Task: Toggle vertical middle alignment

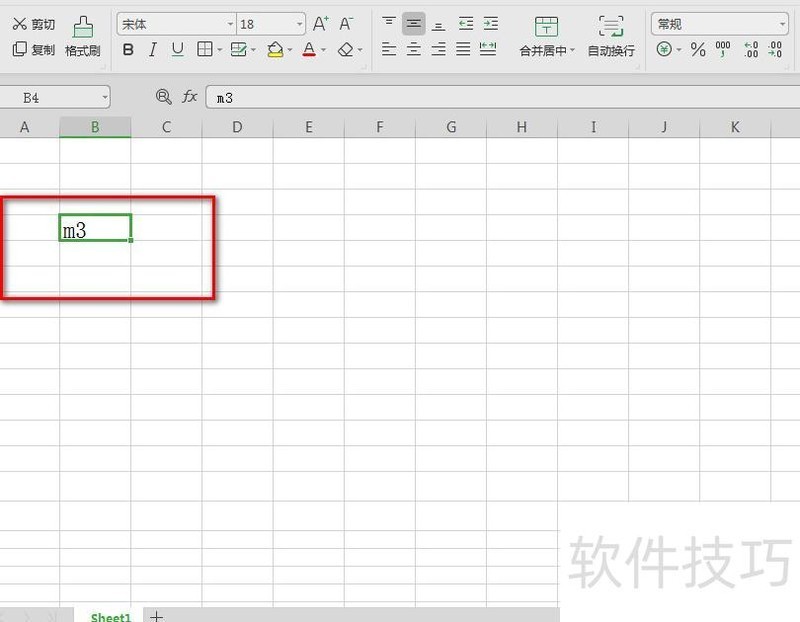Action: tap(414, 23)
